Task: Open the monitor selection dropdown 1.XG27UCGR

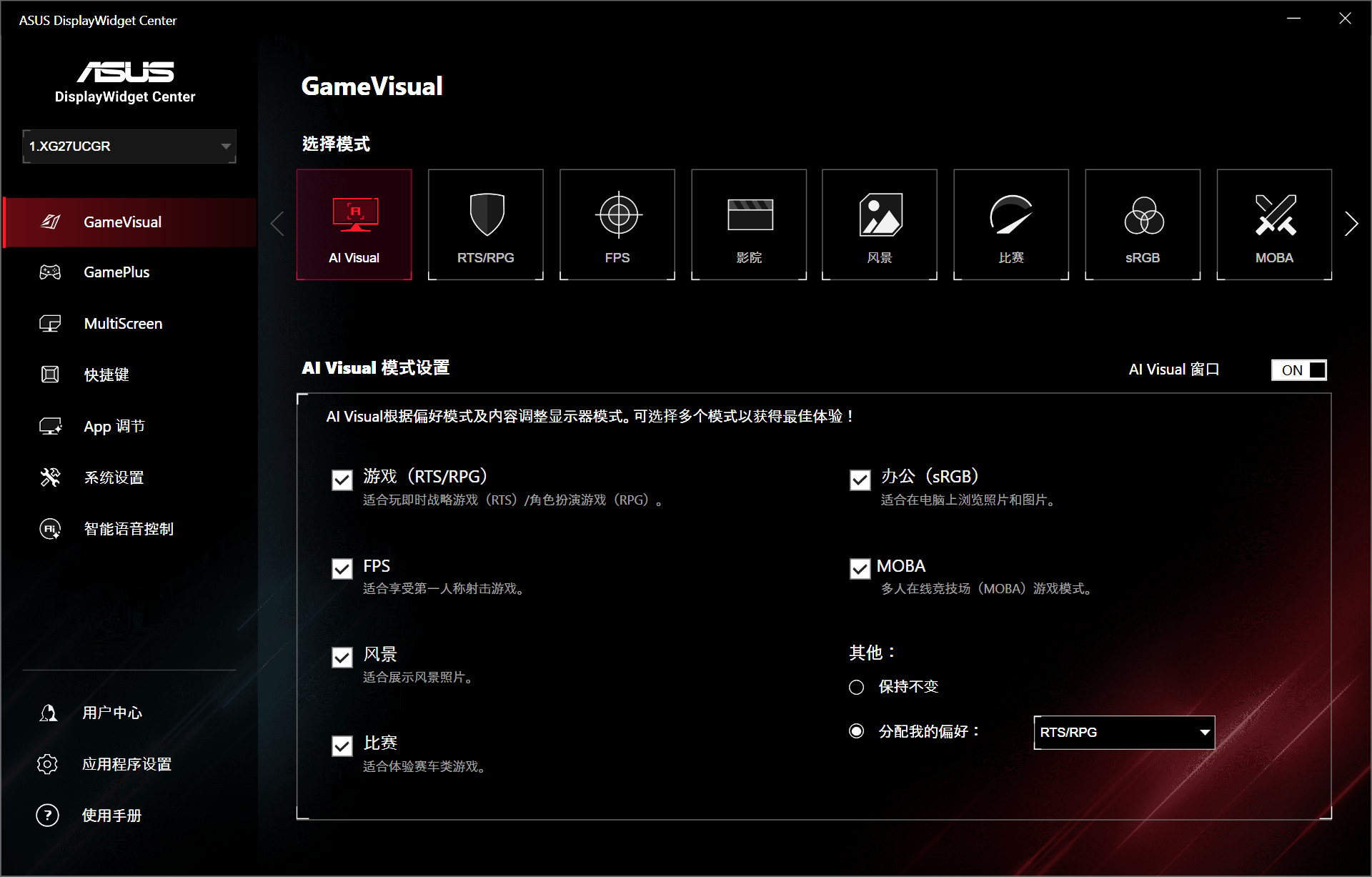Action: (129, 146)
